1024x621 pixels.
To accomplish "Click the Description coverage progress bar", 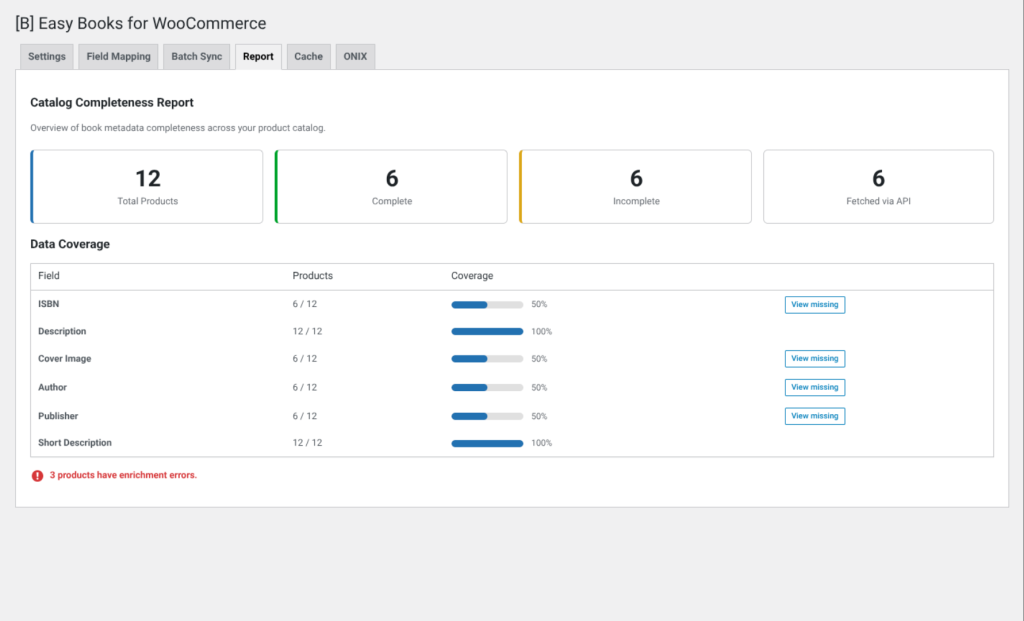I will coord(487,332).
